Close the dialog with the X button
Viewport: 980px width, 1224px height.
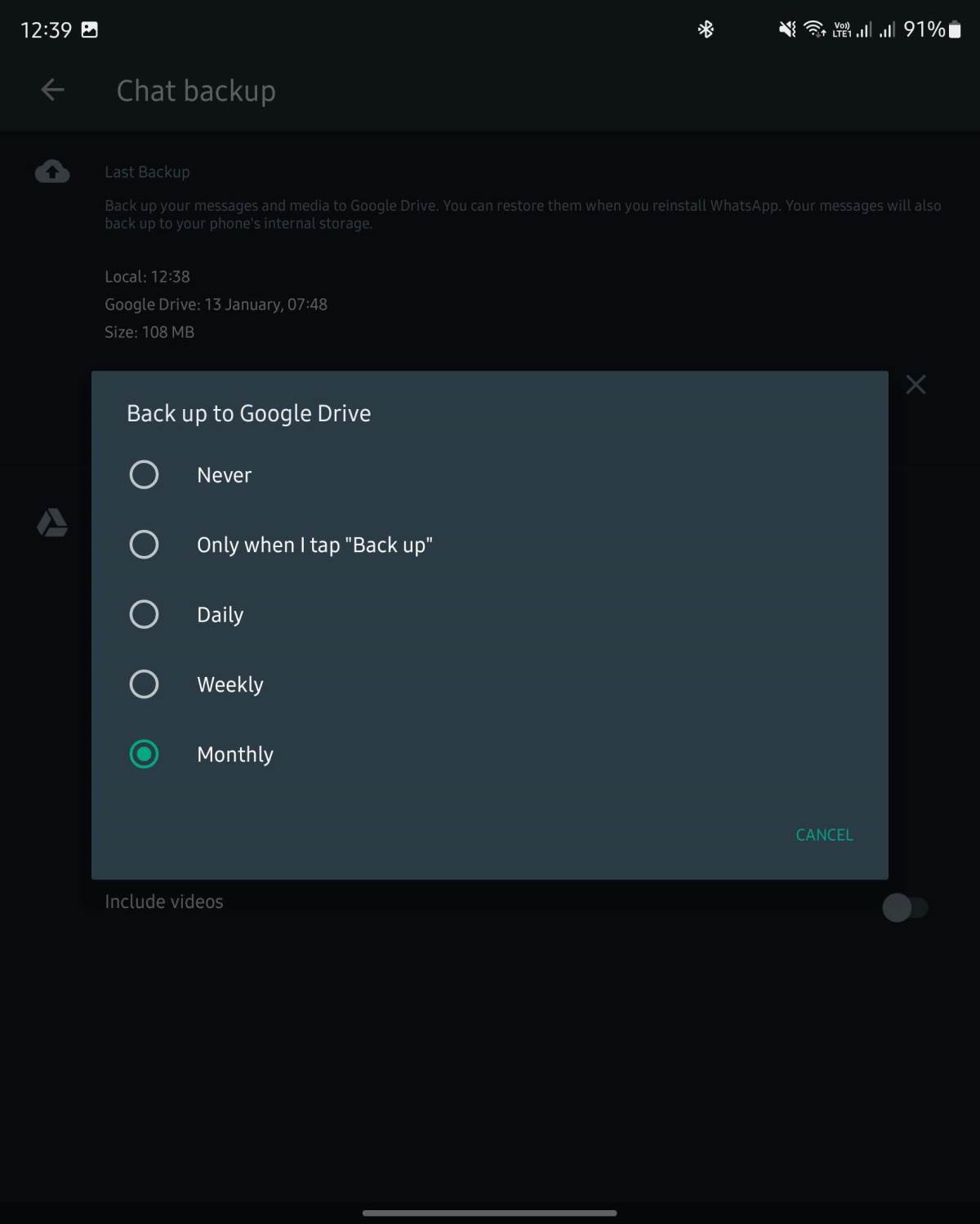click(915, 385)
